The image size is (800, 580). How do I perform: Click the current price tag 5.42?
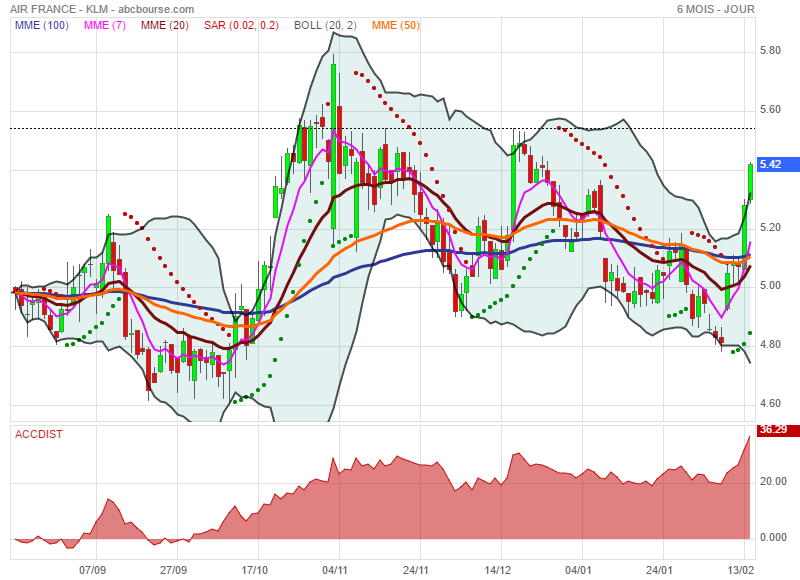(x=778, y=164)
